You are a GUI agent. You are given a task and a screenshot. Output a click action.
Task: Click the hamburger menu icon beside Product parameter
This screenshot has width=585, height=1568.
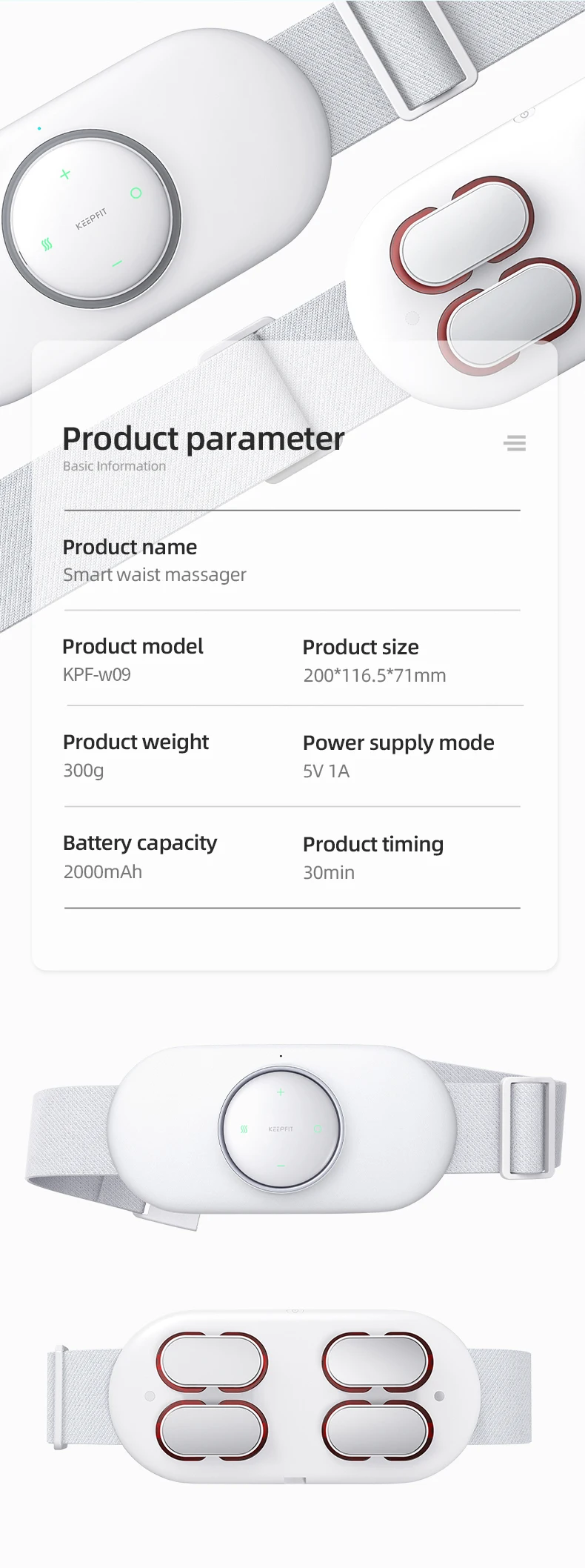pyautogui.click(x=515, y=443)
